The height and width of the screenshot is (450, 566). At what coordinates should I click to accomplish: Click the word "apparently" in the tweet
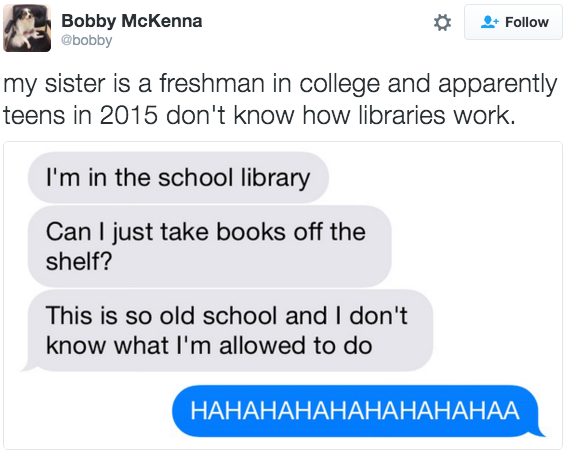(x=498, y=85)
